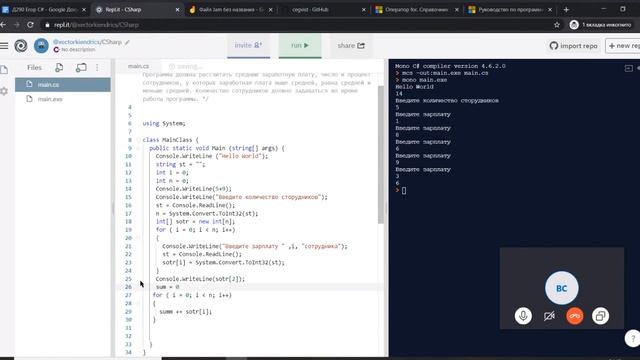Reload the page
This screenshot has height=360, width=640.
(x=30, y=25)
